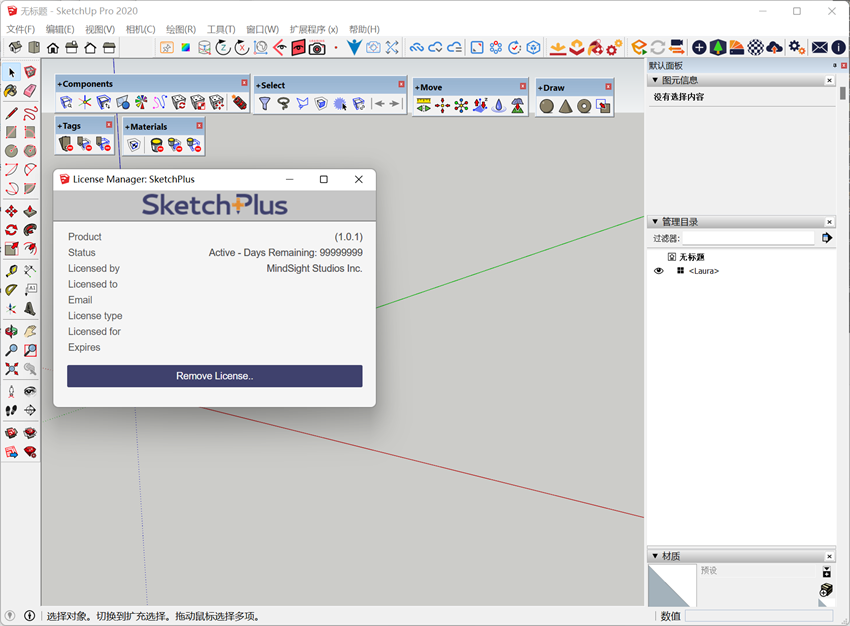
Task: Activate the Orbit tool
Action: click(x=11, y=331)
